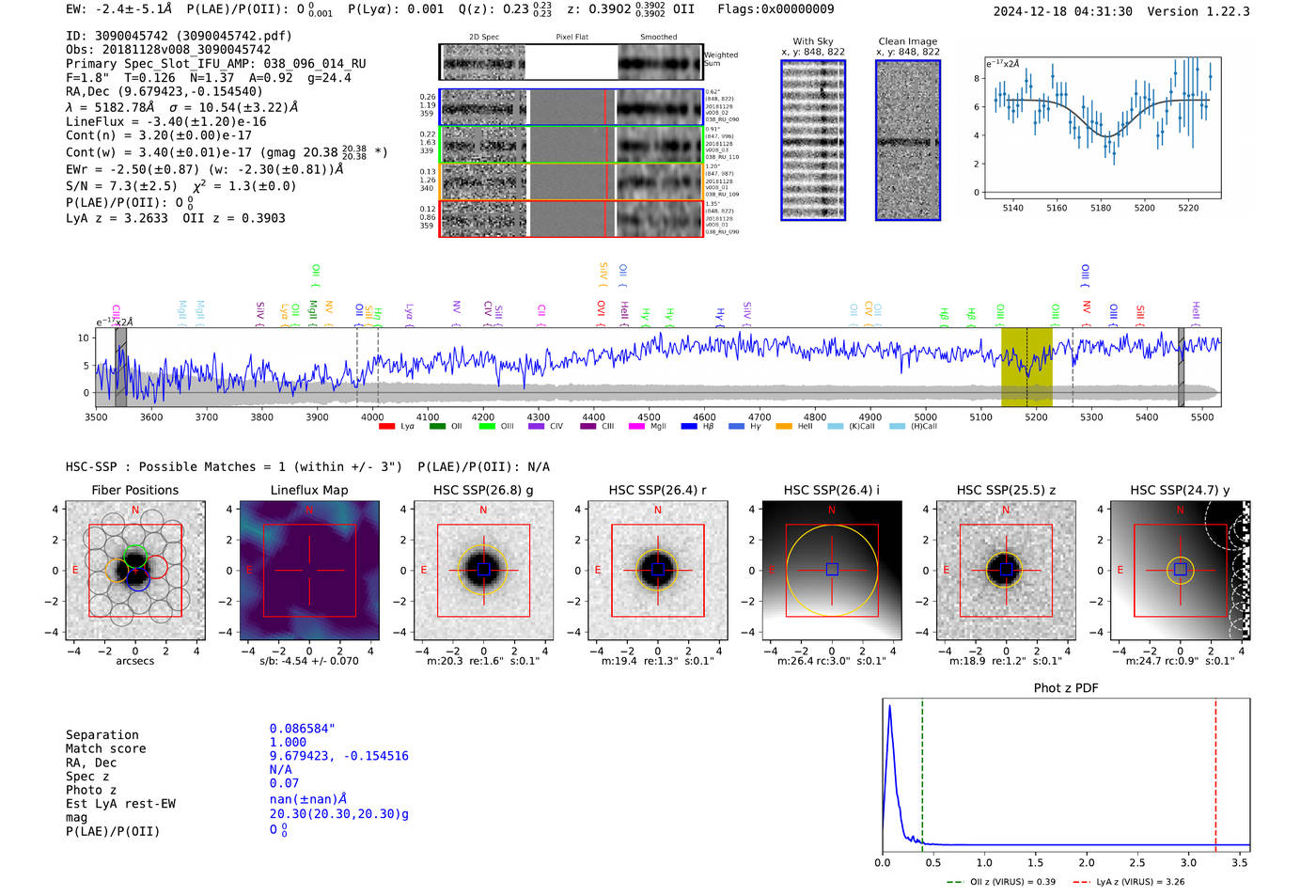Image resolution: width=1316 pixels, height=896 pixels.
Task: Click the green dashed OII z line
Action: pyautogui.click(x=922, y=771)
